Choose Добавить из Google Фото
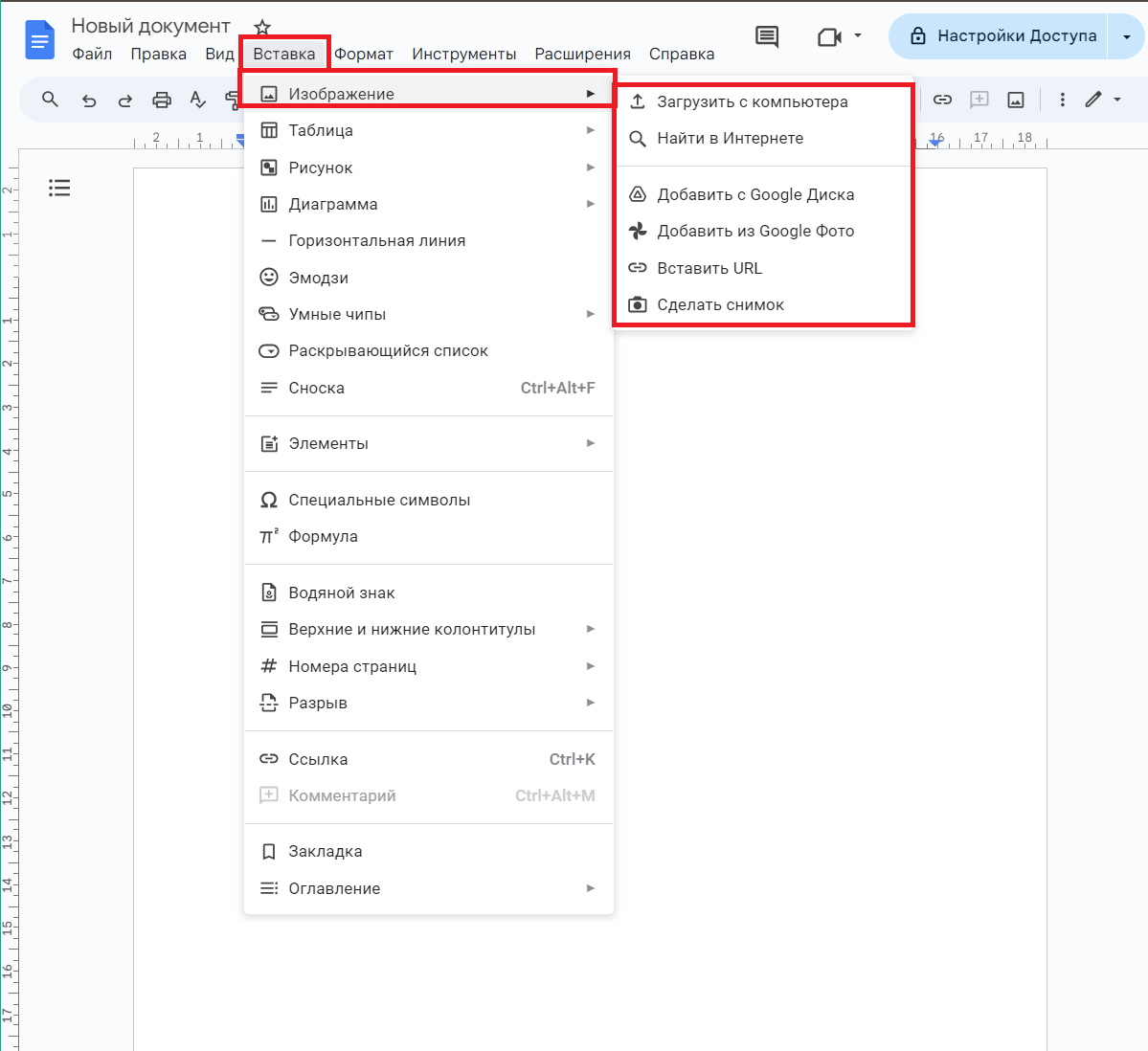 point(764,232)
